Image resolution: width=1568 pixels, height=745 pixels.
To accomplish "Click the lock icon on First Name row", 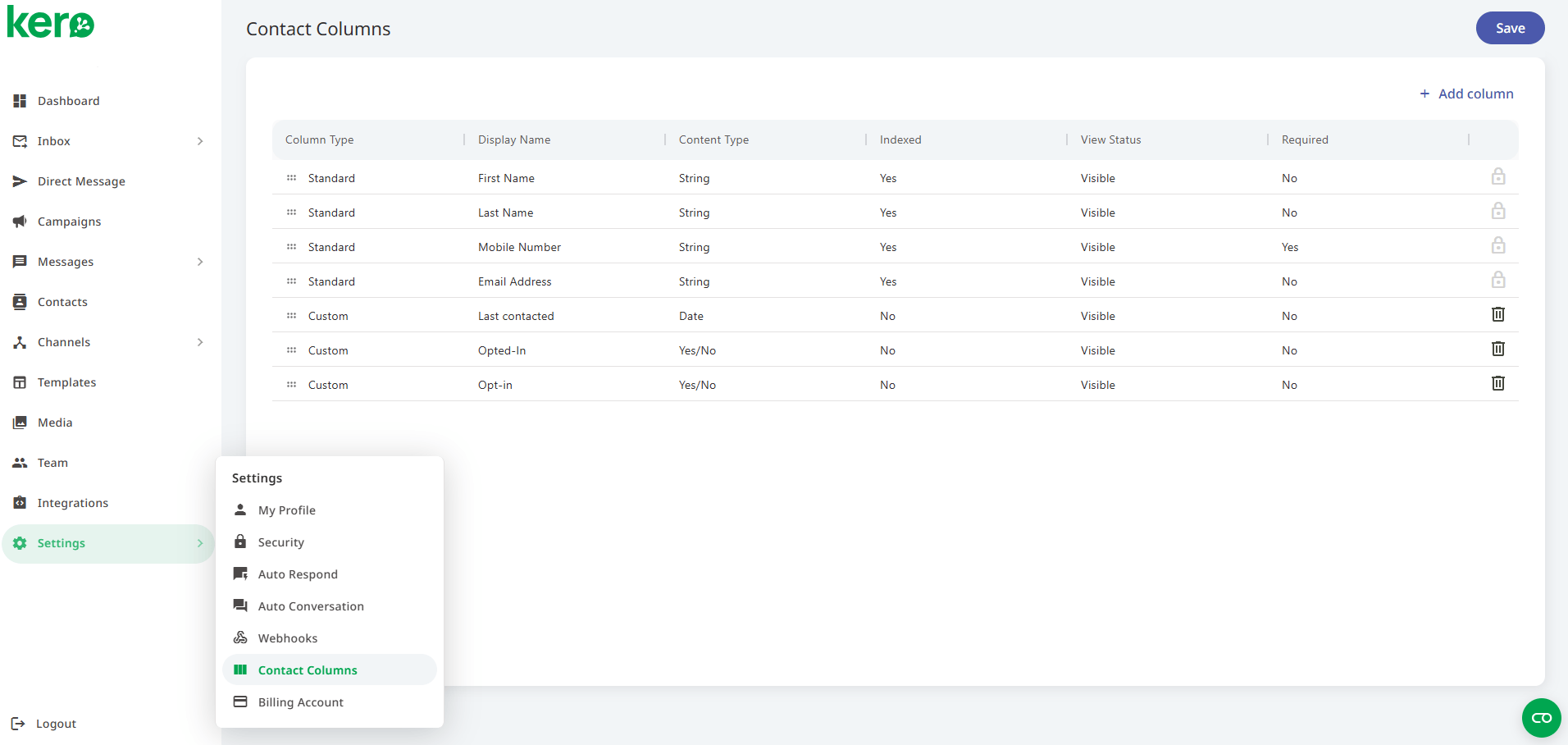I will point(1498,176).
